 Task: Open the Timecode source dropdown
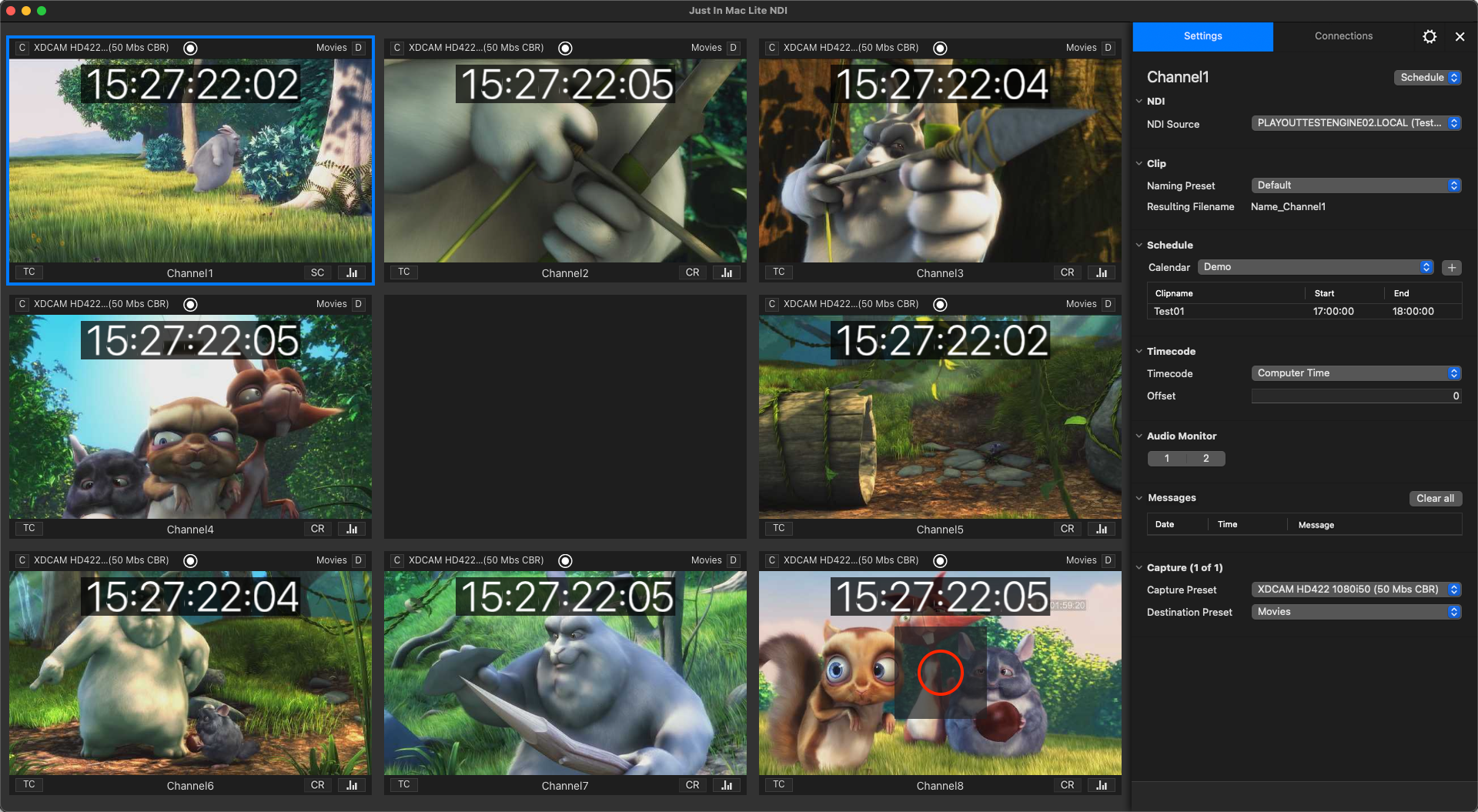[1356, 373]
